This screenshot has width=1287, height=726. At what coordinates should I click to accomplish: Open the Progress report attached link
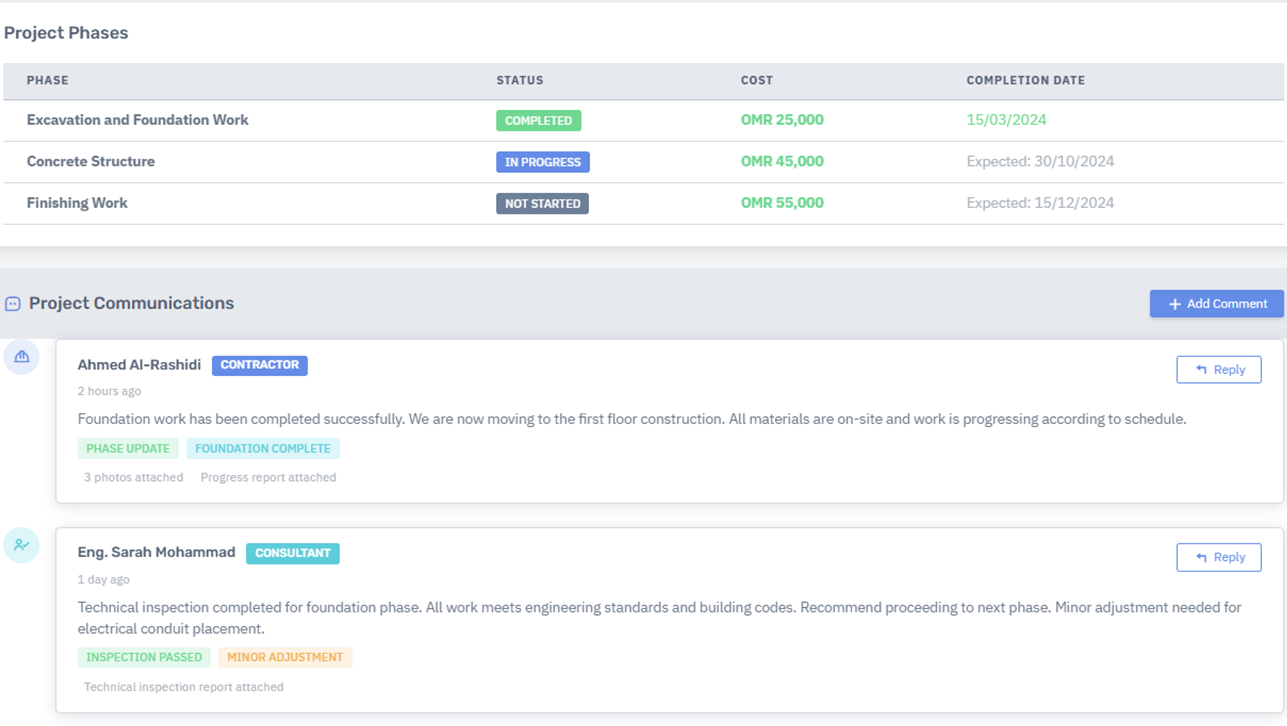tap(268, 478)
